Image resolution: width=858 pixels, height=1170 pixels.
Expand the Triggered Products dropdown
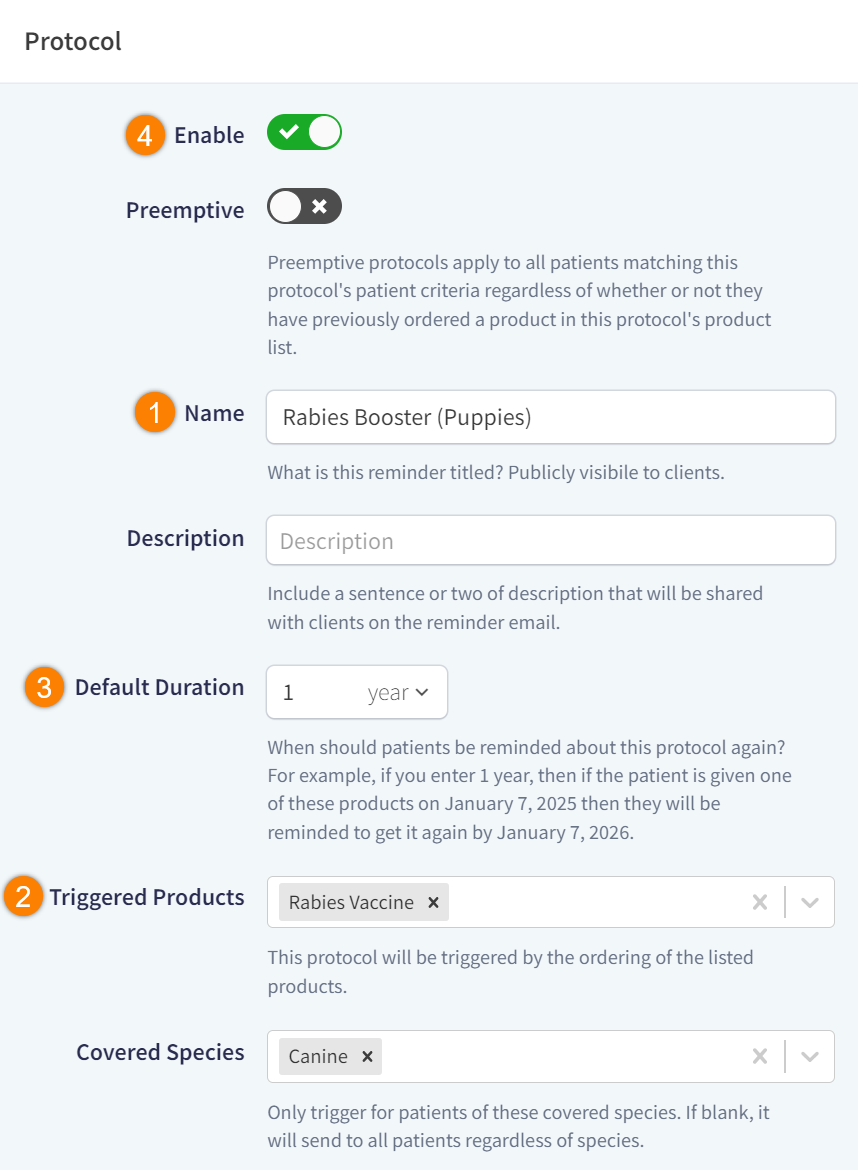(810, 902)
